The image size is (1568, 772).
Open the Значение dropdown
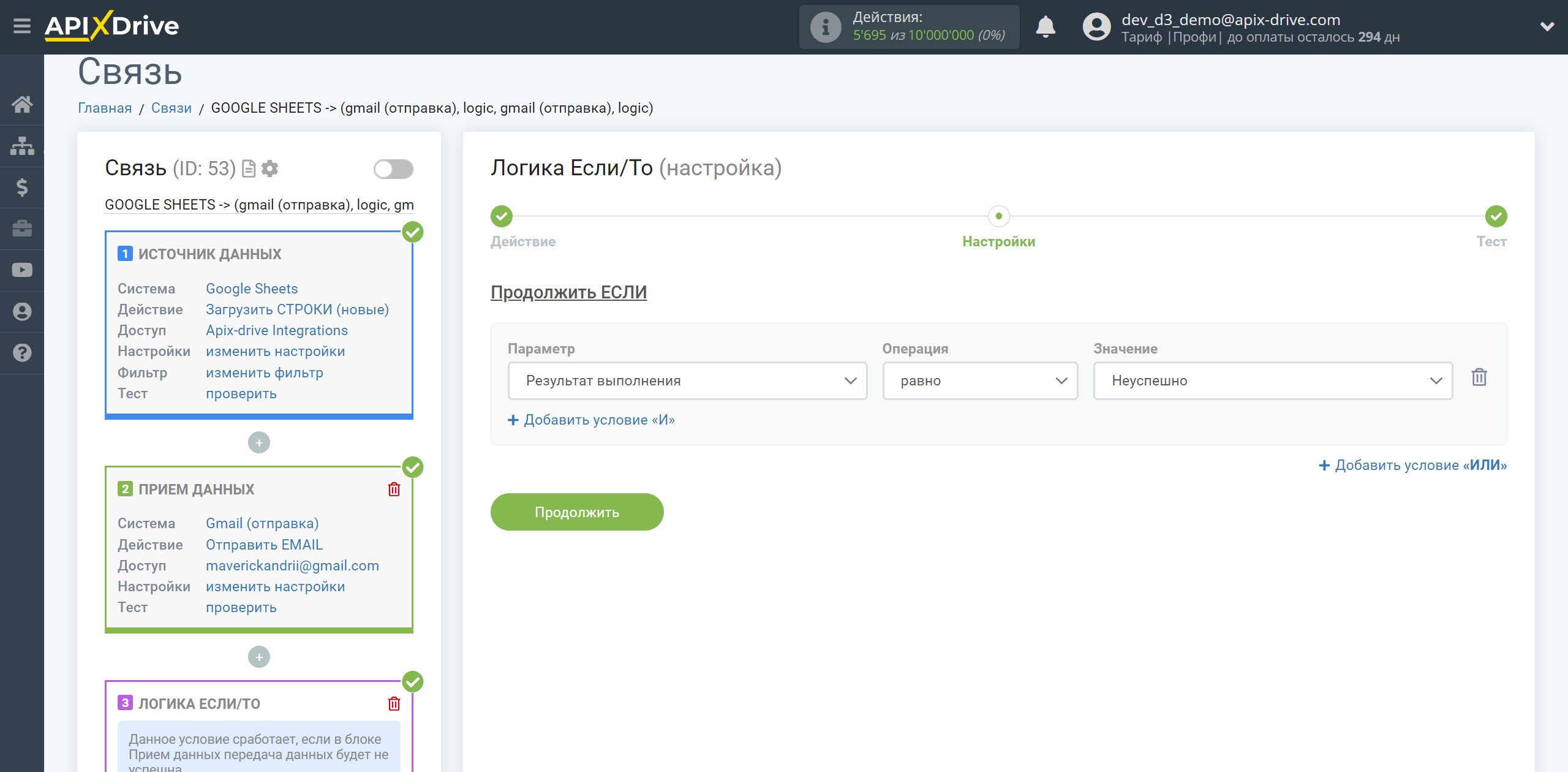(1273, 380)
